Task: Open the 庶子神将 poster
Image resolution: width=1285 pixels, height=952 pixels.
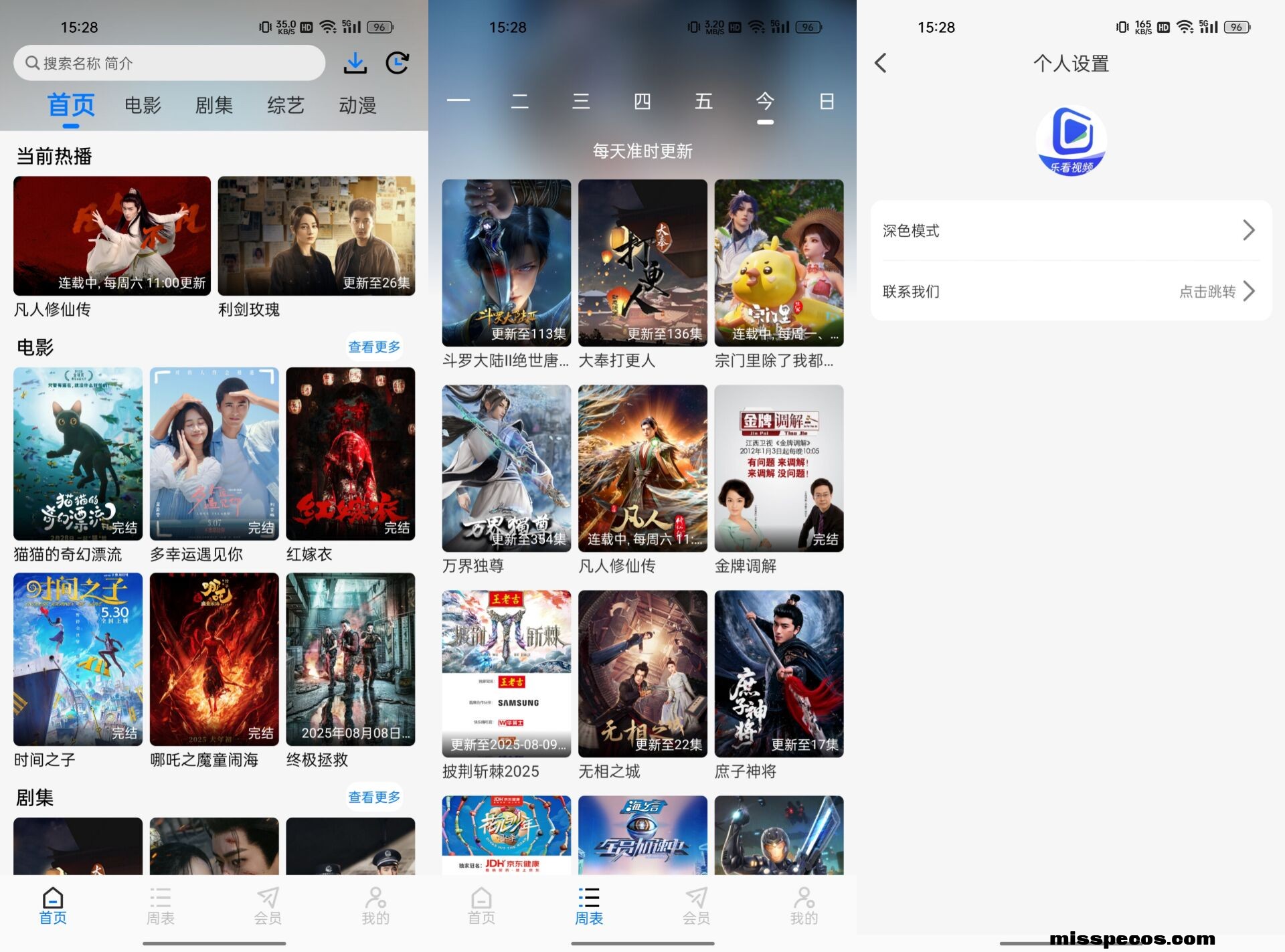Action: point(779,674)
